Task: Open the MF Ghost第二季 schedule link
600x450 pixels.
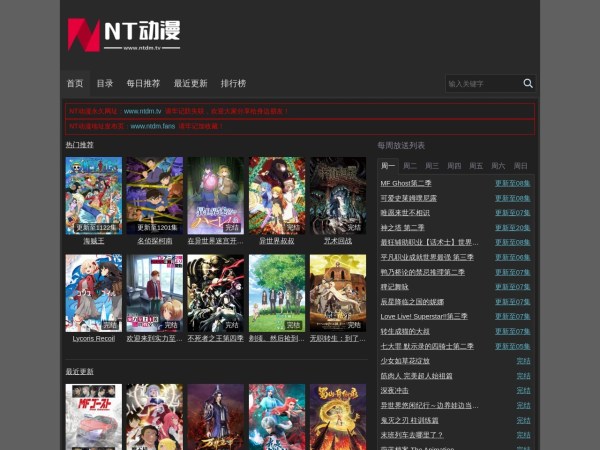Action: pos(407,184)
